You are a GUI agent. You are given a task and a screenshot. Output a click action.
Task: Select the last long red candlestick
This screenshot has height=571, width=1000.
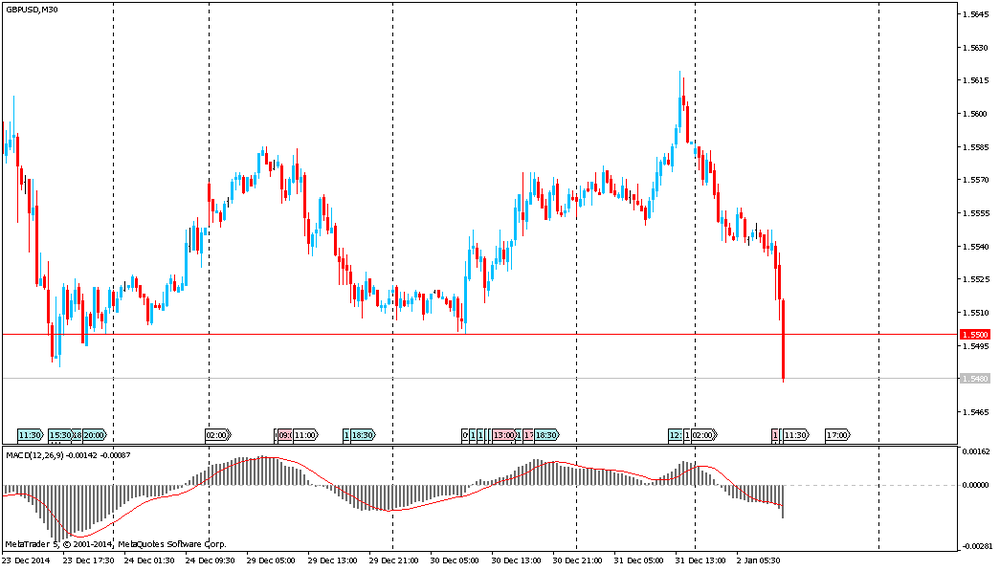point(782,340)
